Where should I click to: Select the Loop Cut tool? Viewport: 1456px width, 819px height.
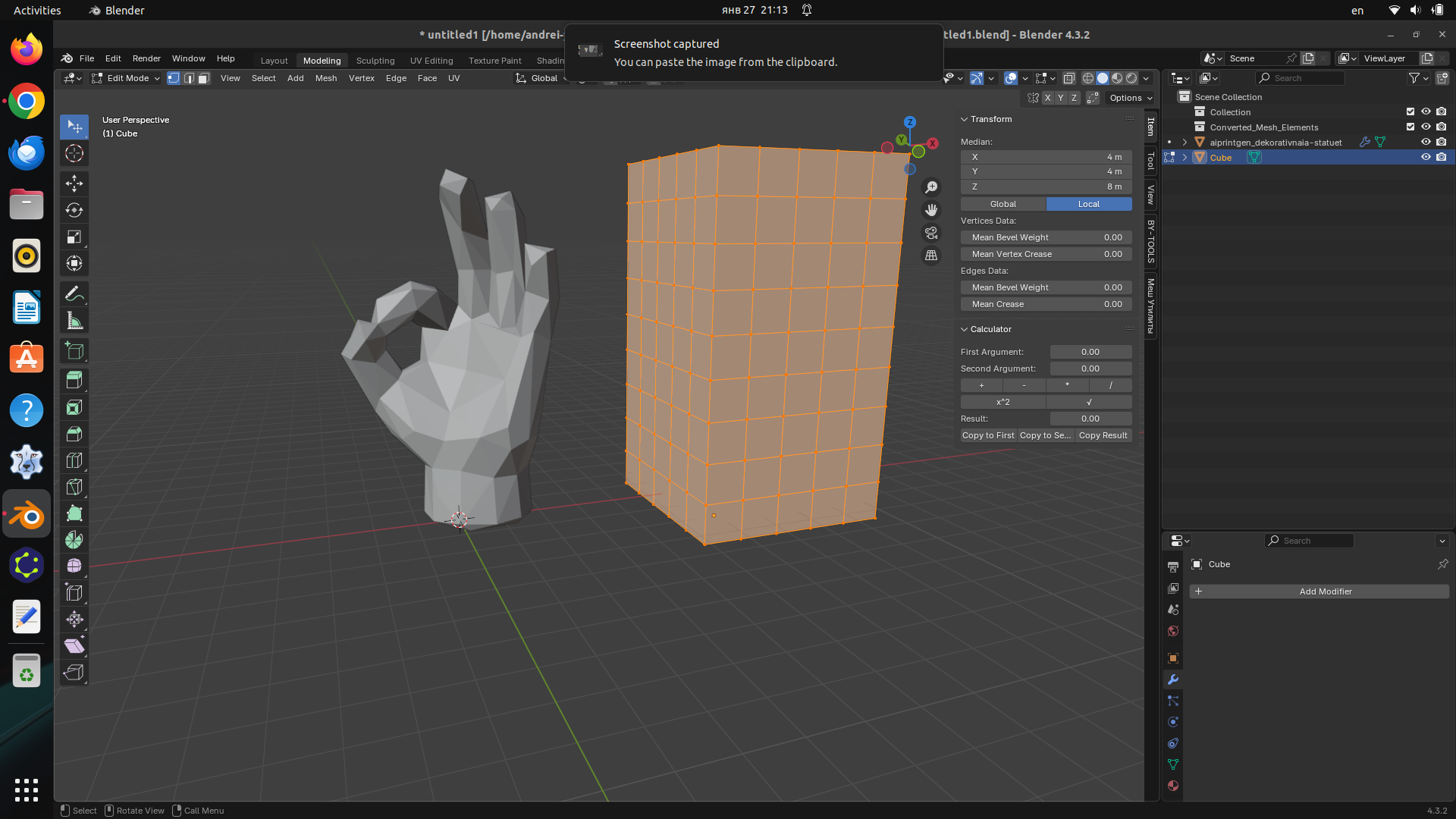pyautogui.click(x=74, y=460)
